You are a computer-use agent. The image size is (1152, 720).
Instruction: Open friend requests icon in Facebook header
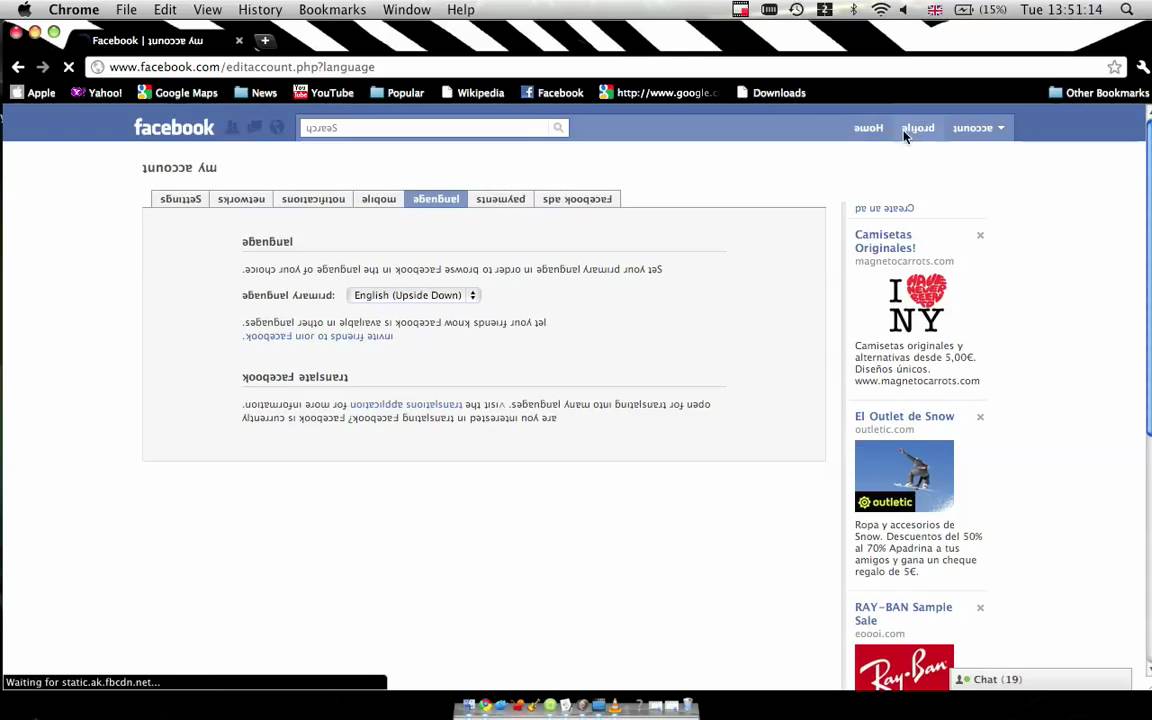point(232,127)
